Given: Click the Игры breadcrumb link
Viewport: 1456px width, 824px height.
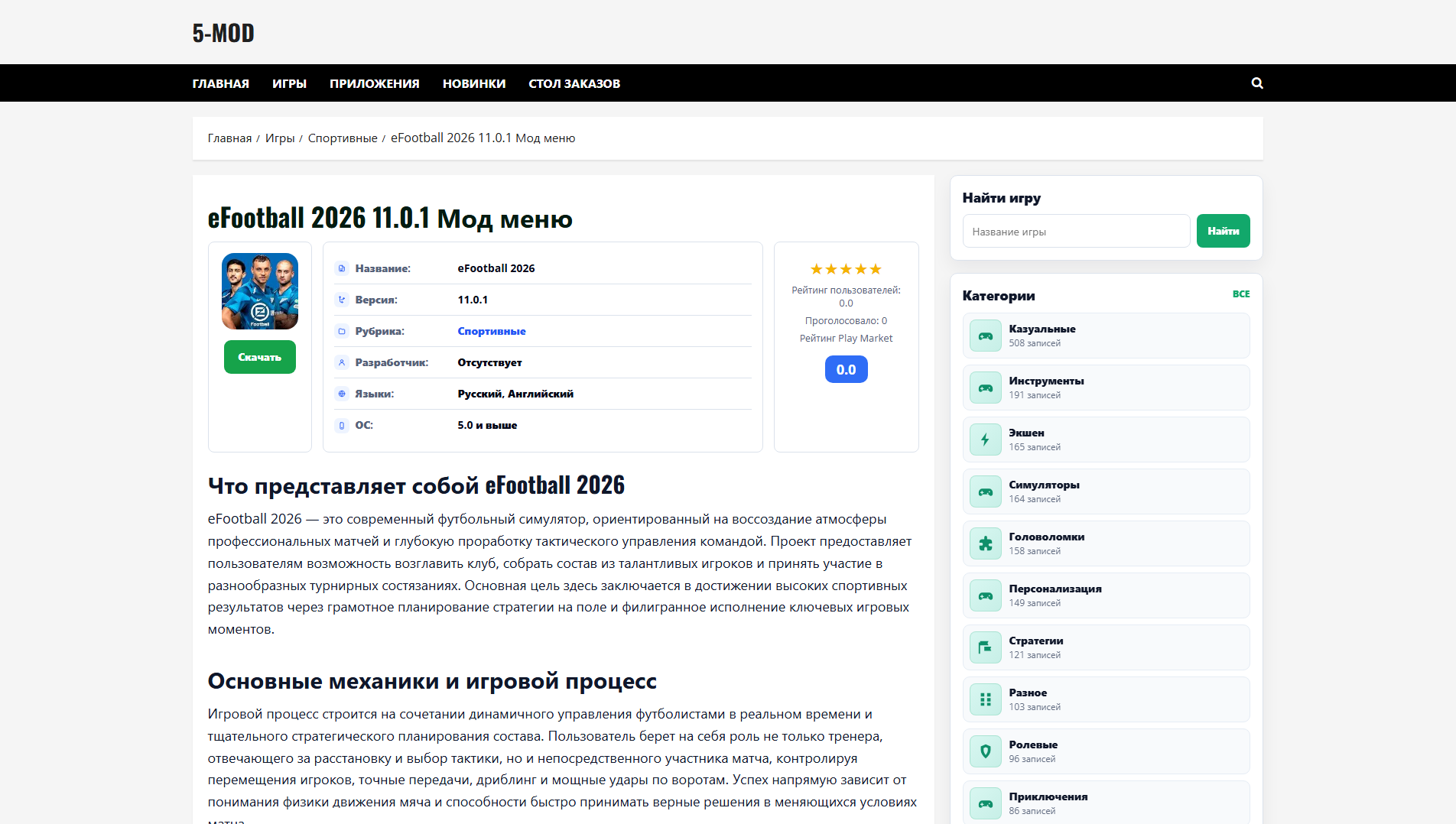Looking at the screenshot, I should (280, 138).
